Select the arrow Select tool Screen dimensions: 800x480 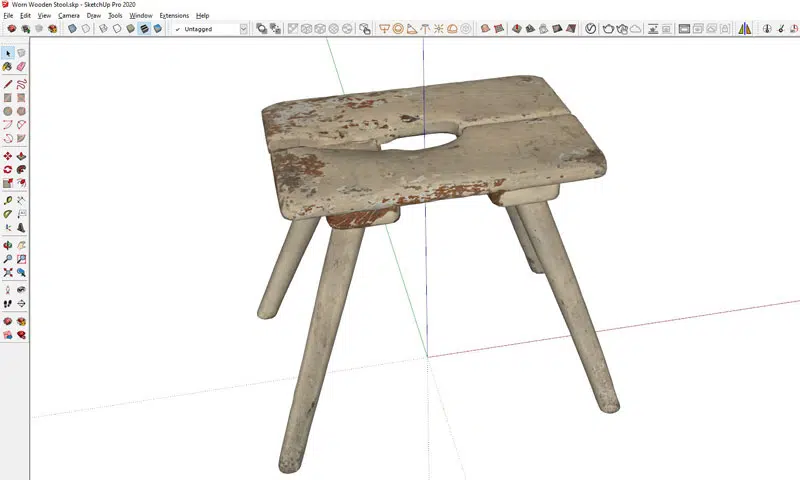[x=8, y=53]
